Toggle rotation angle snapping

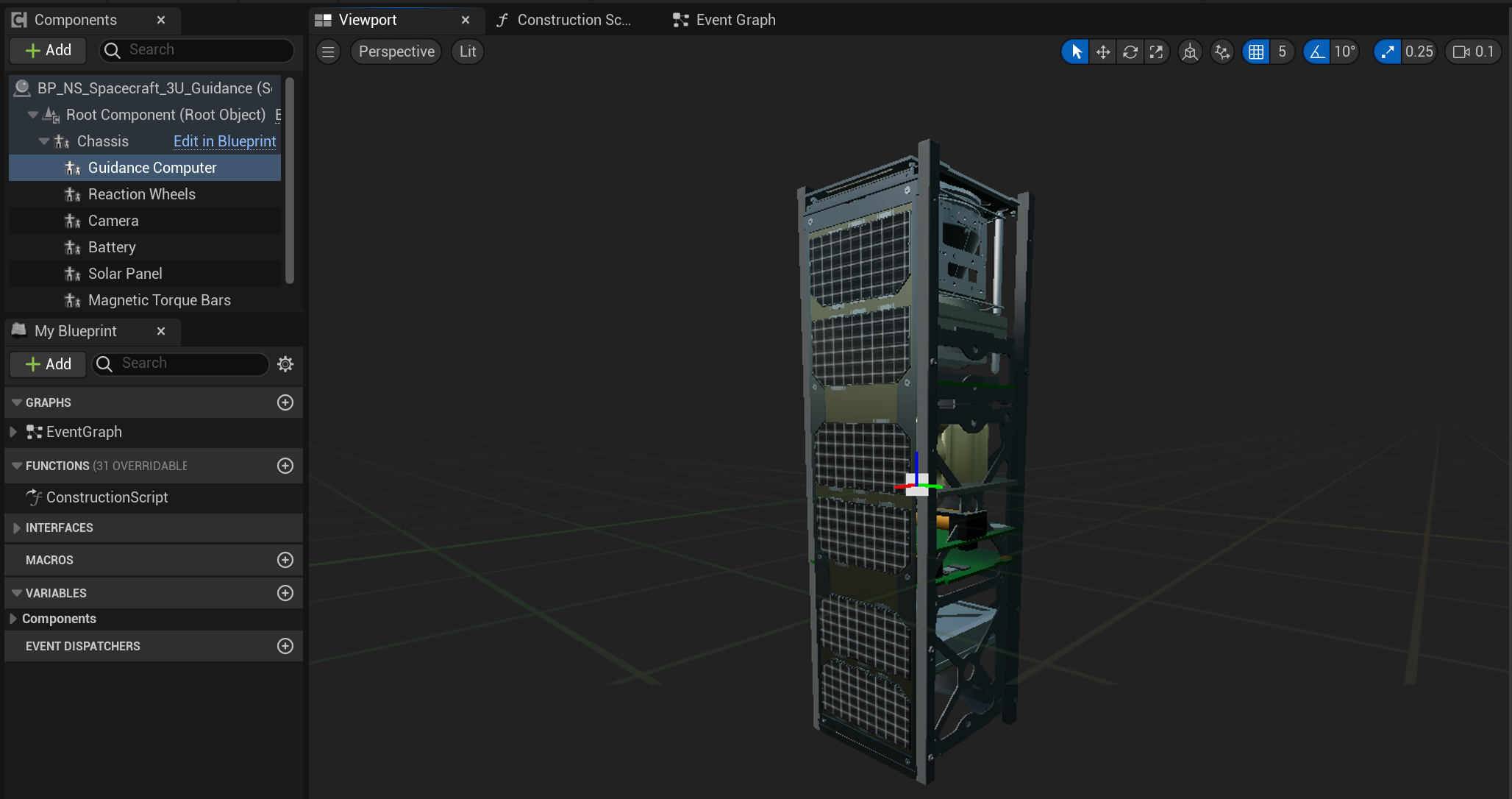tap(1316, 52)
